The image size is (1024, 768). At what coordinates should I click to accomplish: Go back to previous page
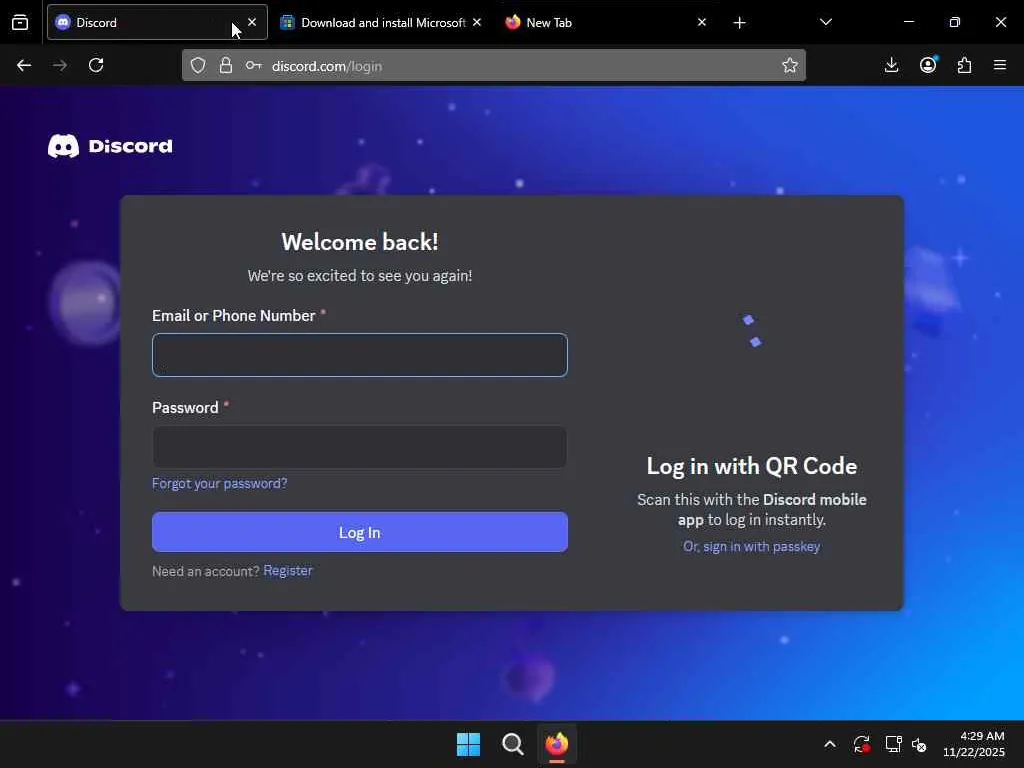coord(24,65)
